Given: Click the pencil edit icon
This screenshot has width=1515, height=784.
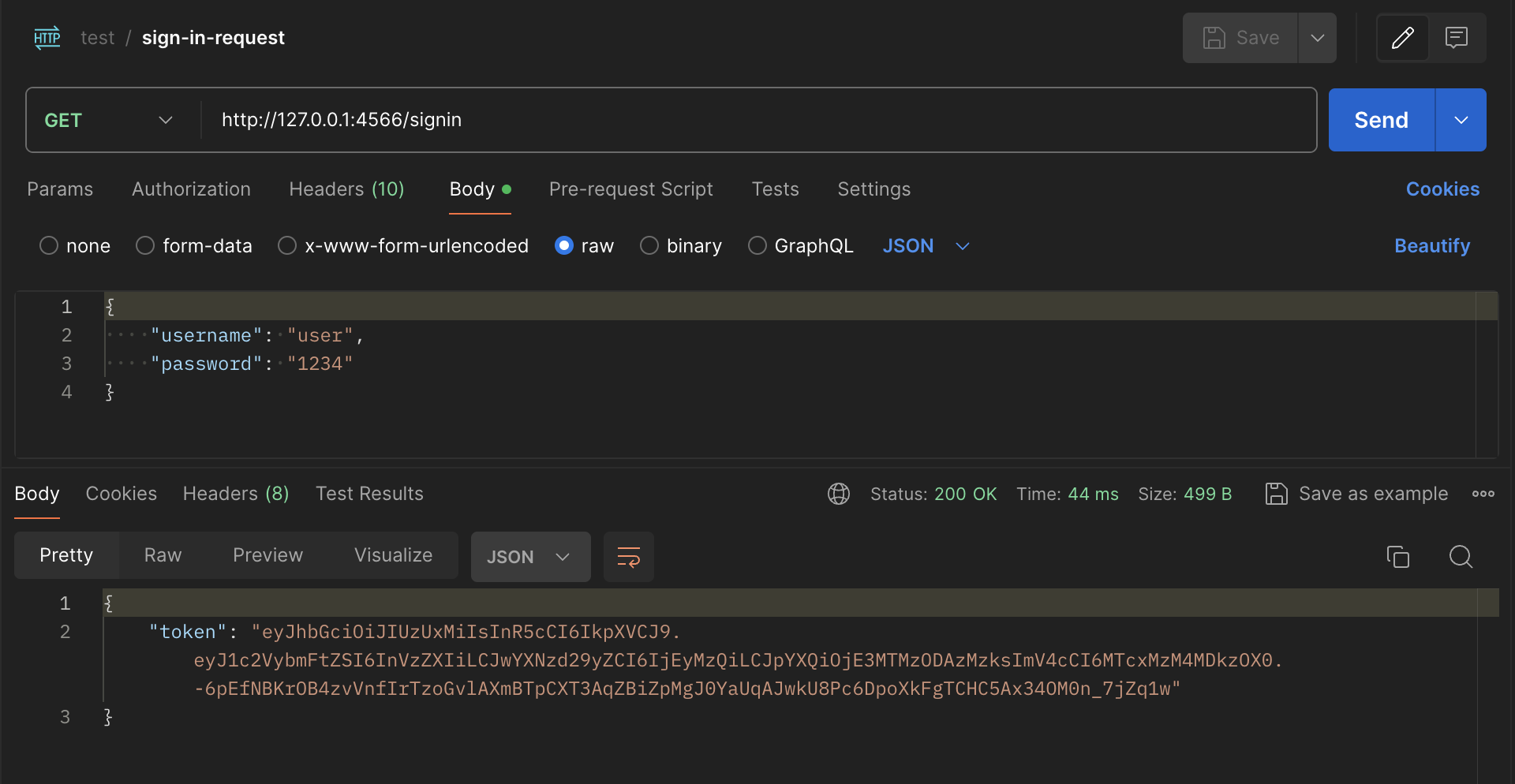Looking at the screenshot, I should coord(1403,38).
